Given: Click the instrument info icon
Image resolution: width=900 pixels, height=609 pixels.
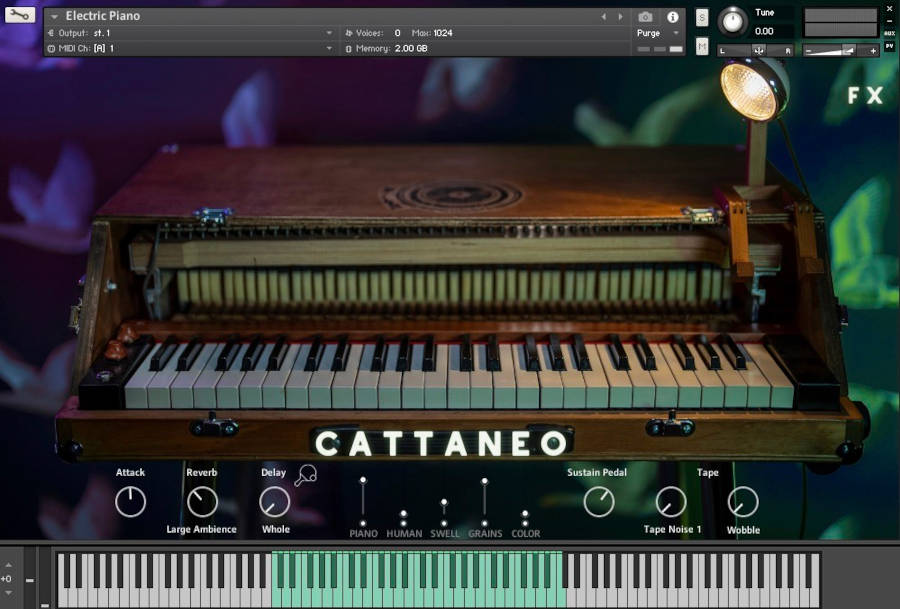Looking at the screenshot, I should (x=673, y=16).
